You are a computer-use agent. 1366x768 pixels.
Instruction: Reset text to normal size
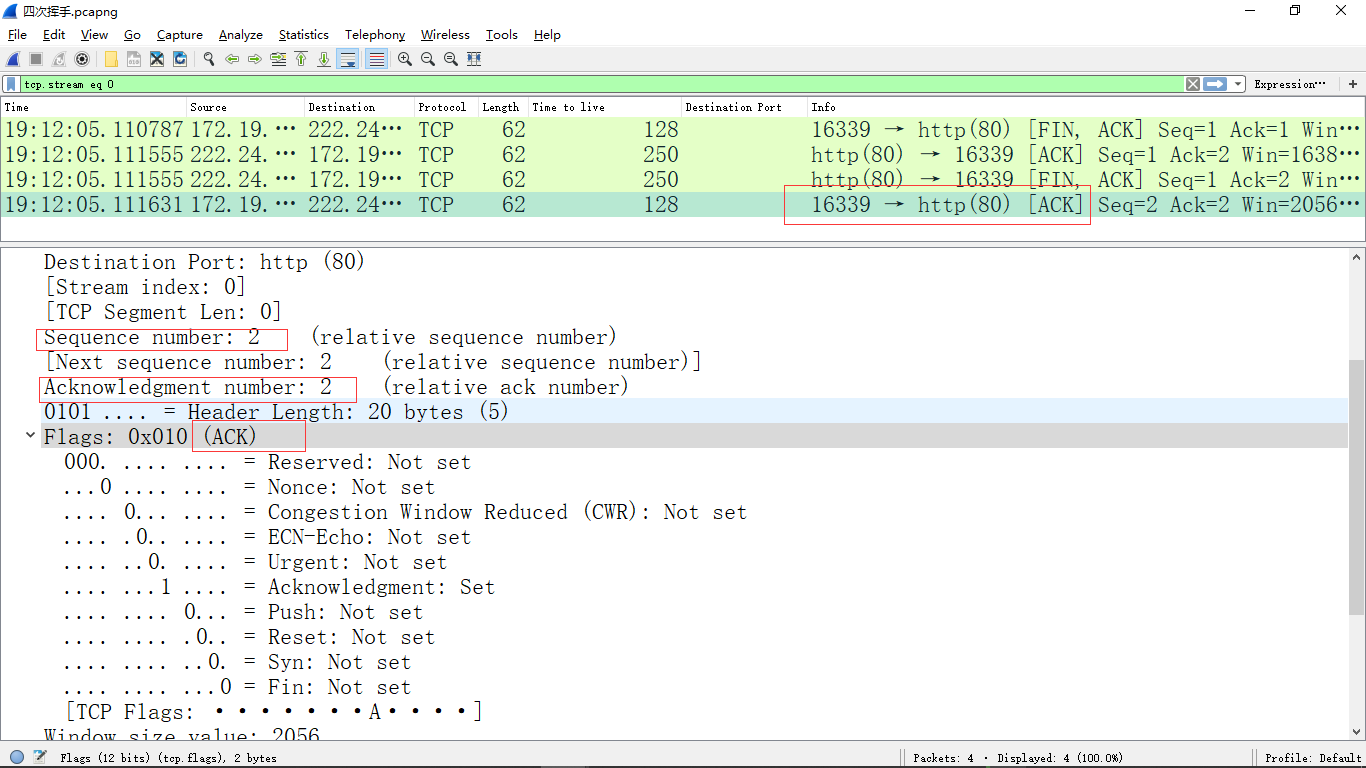coord(451,59)
